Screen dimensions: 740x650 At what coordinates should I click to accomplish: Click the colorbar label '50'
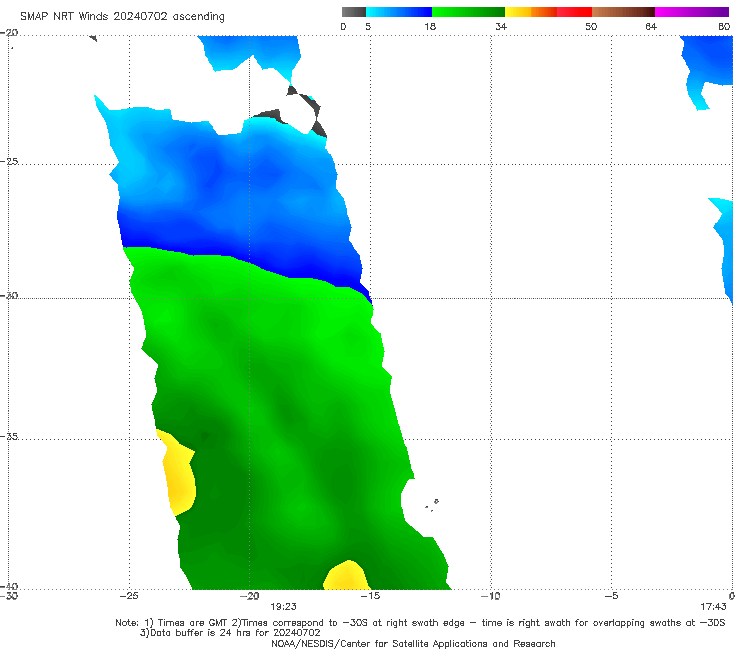click(591, 26)
